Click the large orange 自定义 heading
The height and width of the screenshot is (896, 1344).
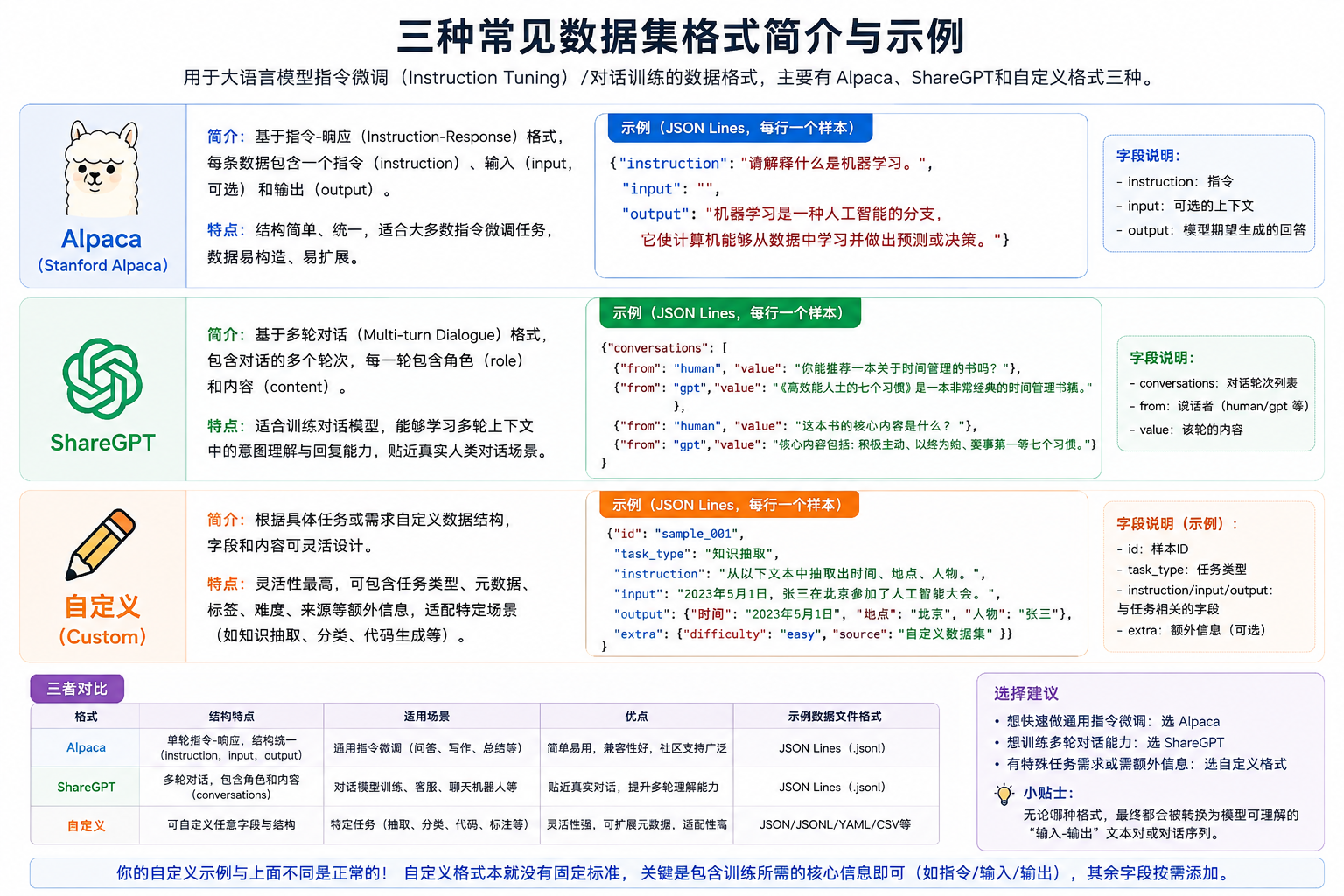[x=102, y=606]
